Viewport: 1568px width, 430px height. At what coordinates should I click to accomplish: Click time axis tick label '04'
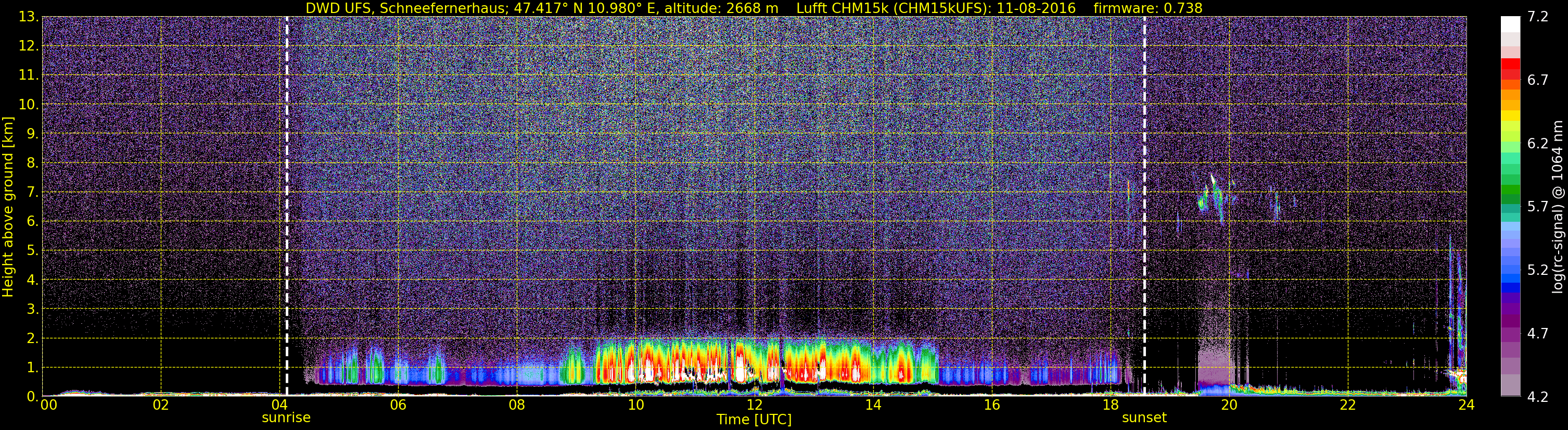click(279, 405)
